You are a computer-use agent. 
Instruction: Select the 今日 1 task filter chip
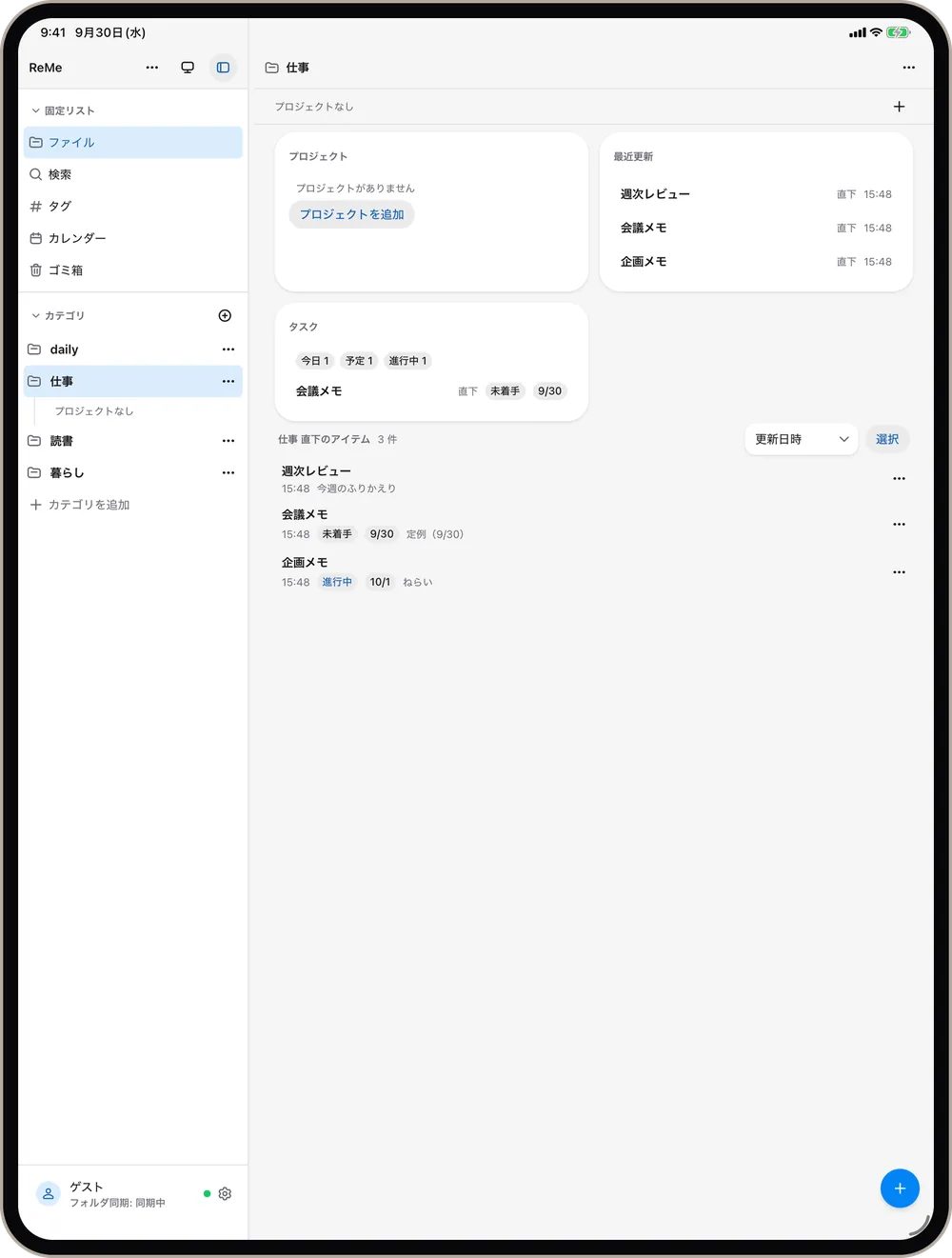tap(315, 361)
